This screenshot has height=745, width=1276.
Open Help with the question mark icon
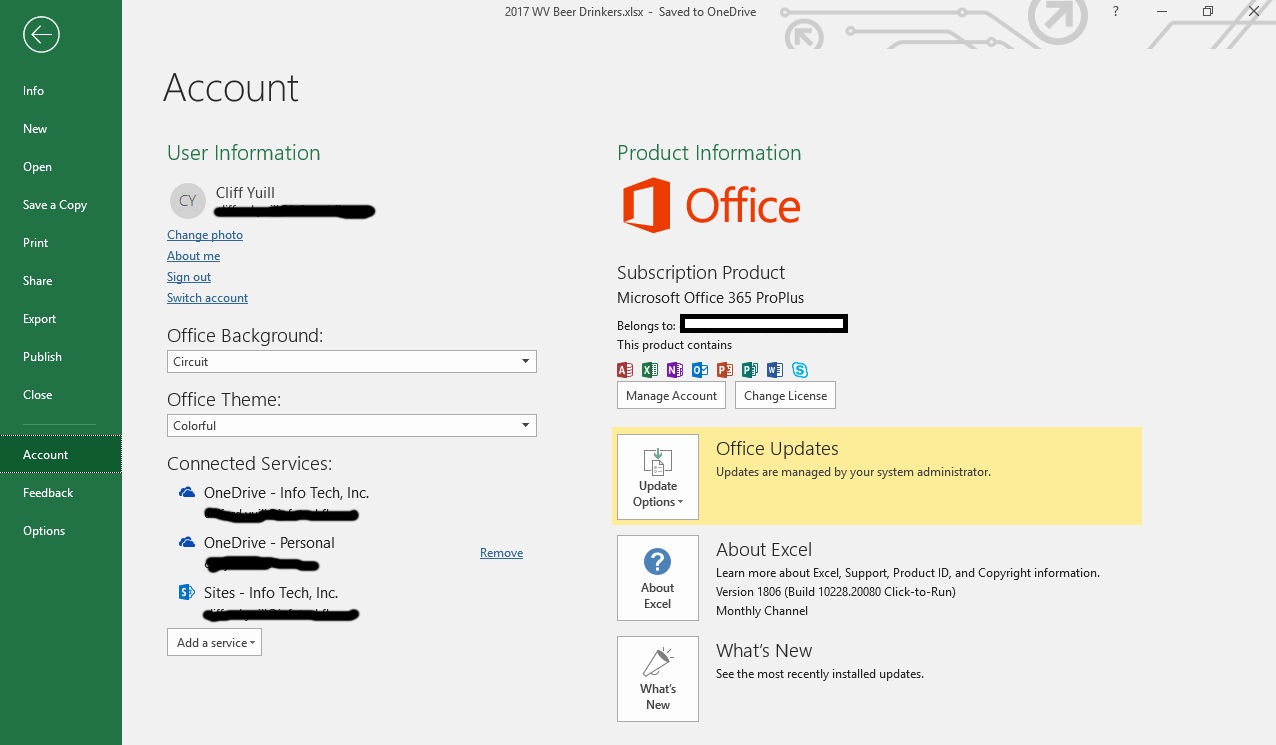pos(1116,11)
